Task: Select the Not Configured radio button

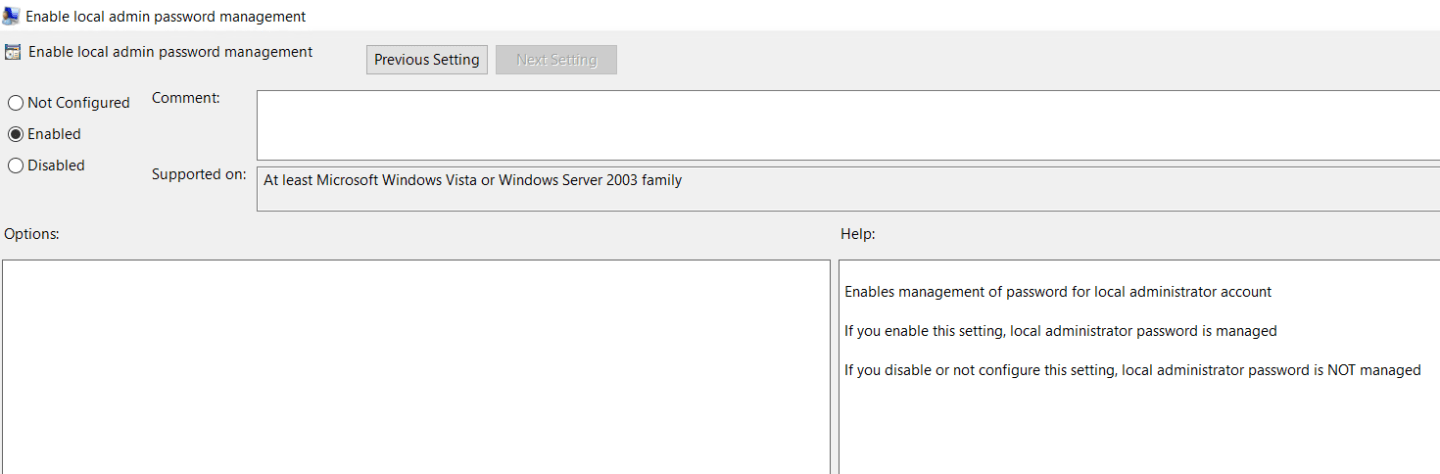Action: pyautogui.click(x=16, y=103)
